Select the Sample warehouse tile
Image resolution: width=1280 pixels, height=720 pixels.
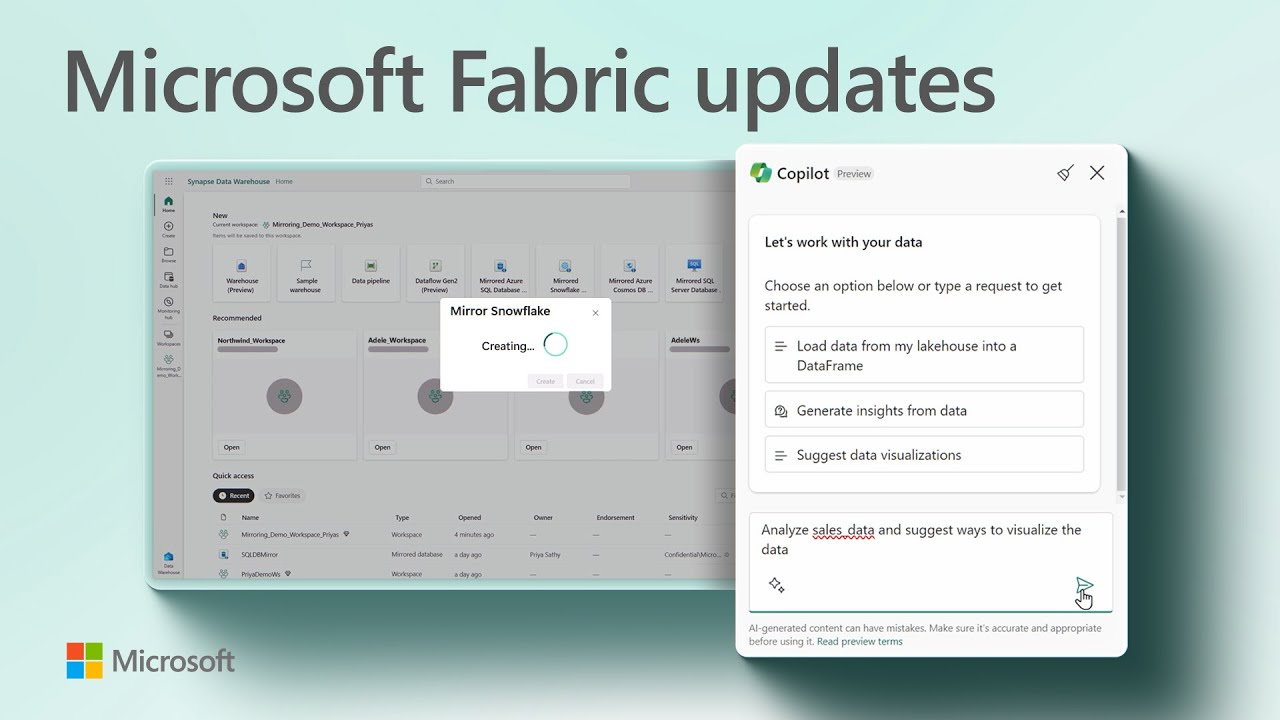tap(305, 273)
